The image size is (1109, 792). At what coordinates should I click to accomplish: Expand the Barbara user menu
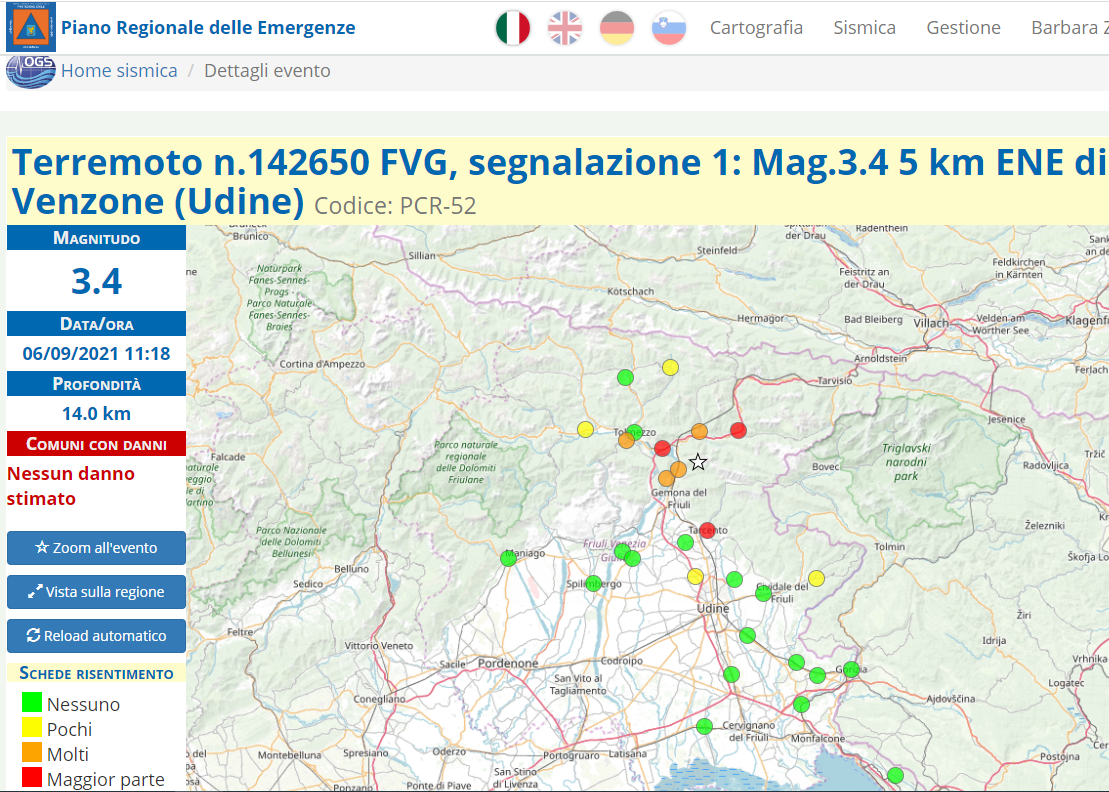(1068, 28)
